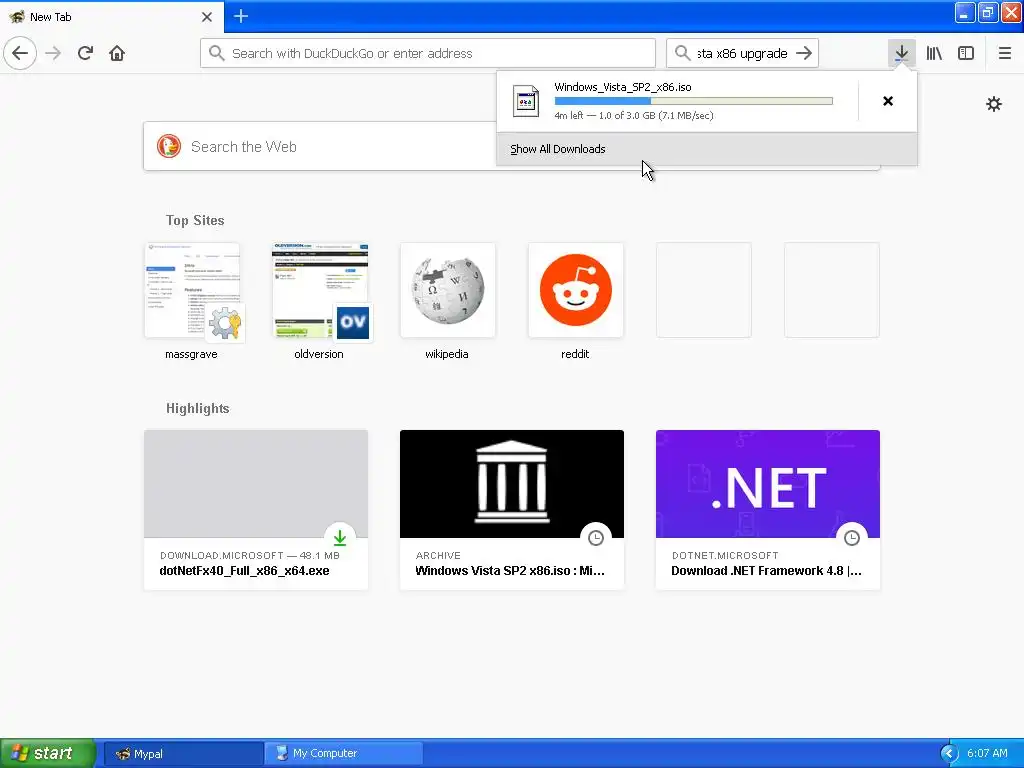Click the history clock badge on Archive card
The width and height of the screenshot is (1024, 768).
coord(596,537)
